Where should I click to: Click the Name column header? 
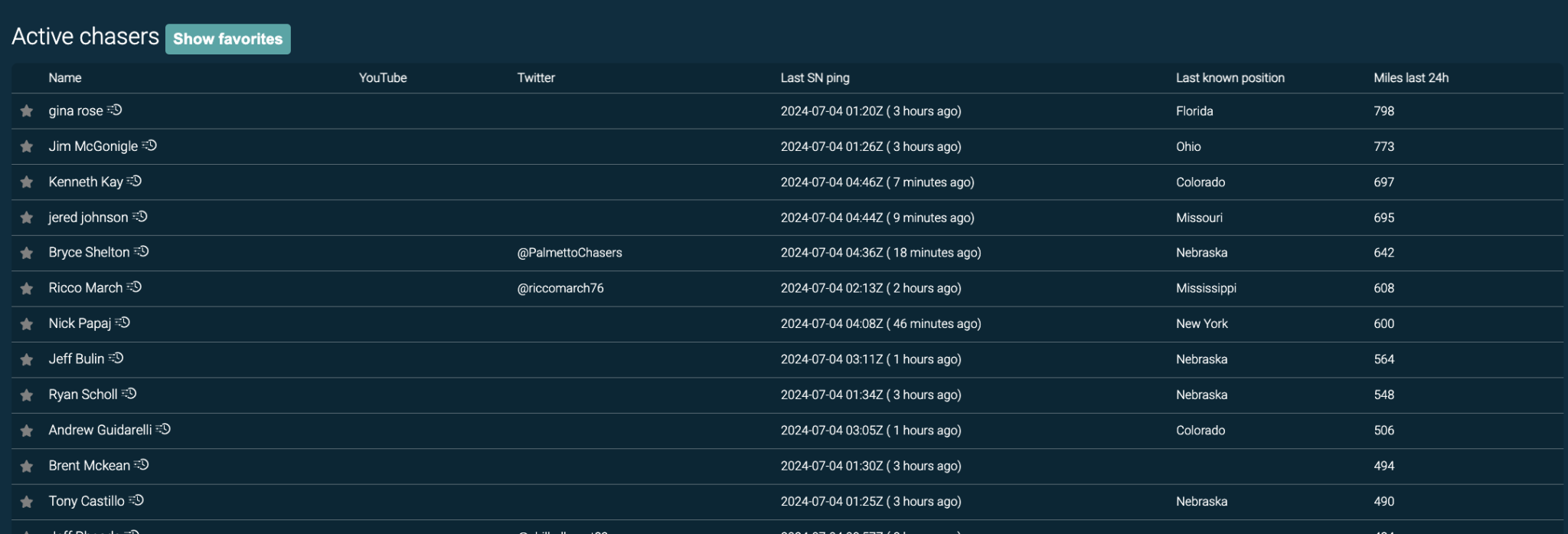pos(65,78)
